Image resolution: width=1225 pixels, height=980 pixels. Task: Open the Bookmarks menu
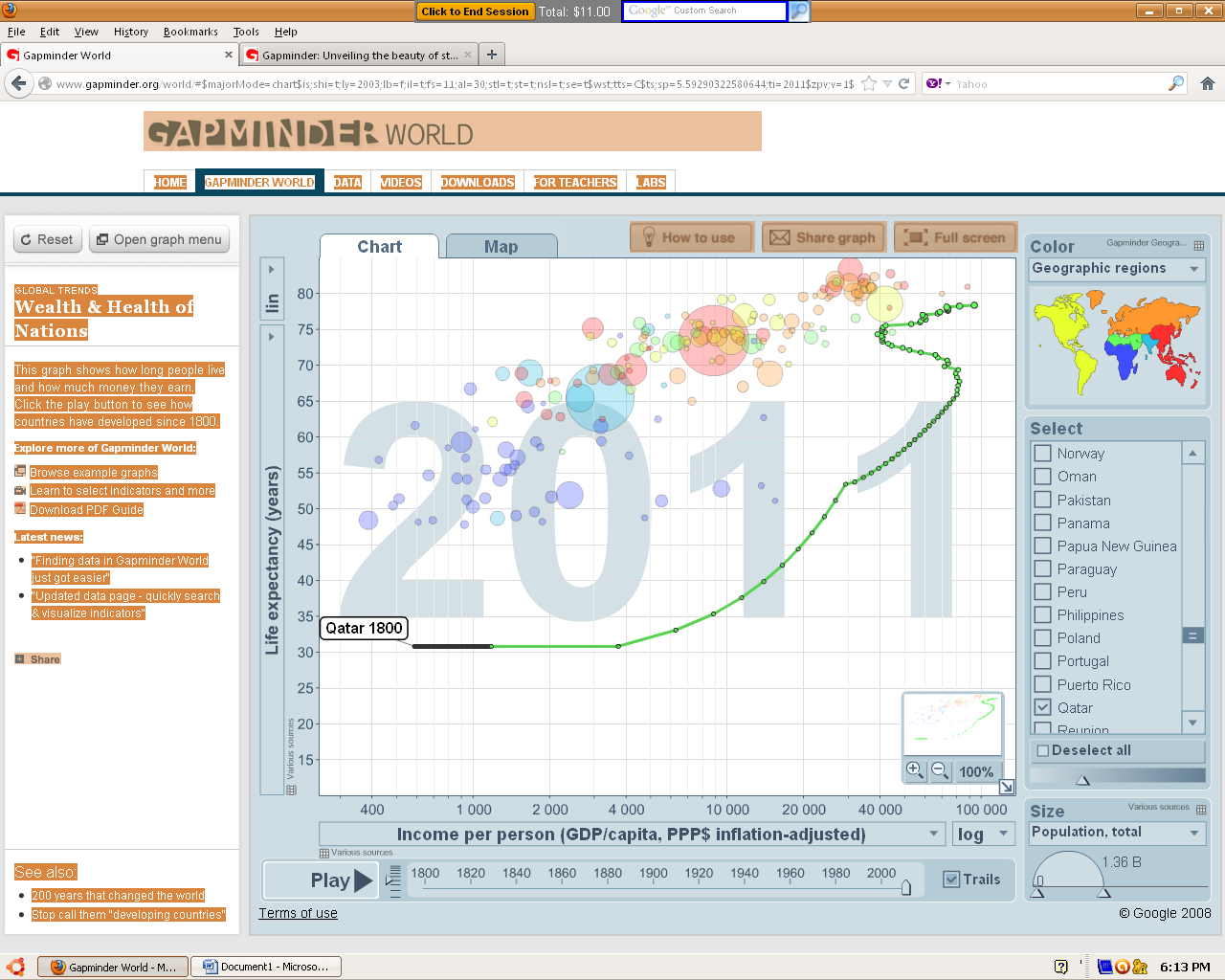(190, 32)
